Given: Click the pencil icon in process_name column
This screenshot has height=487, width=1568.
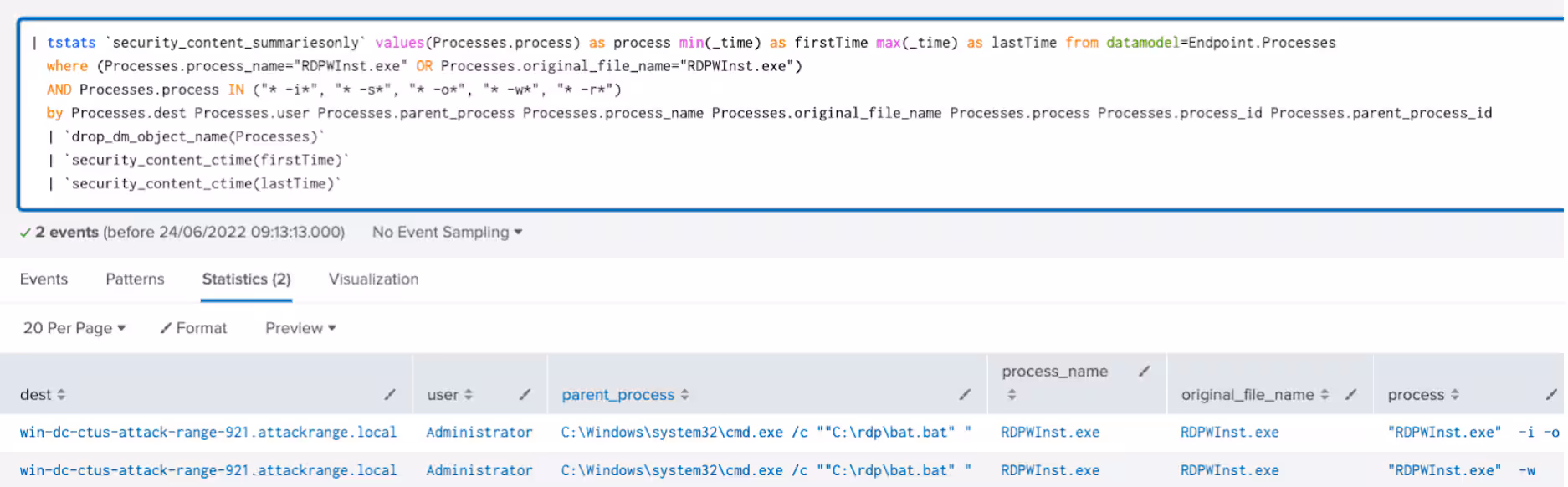Looking at the screenshot, I should pyautogui.click(x=1145, y=371).
